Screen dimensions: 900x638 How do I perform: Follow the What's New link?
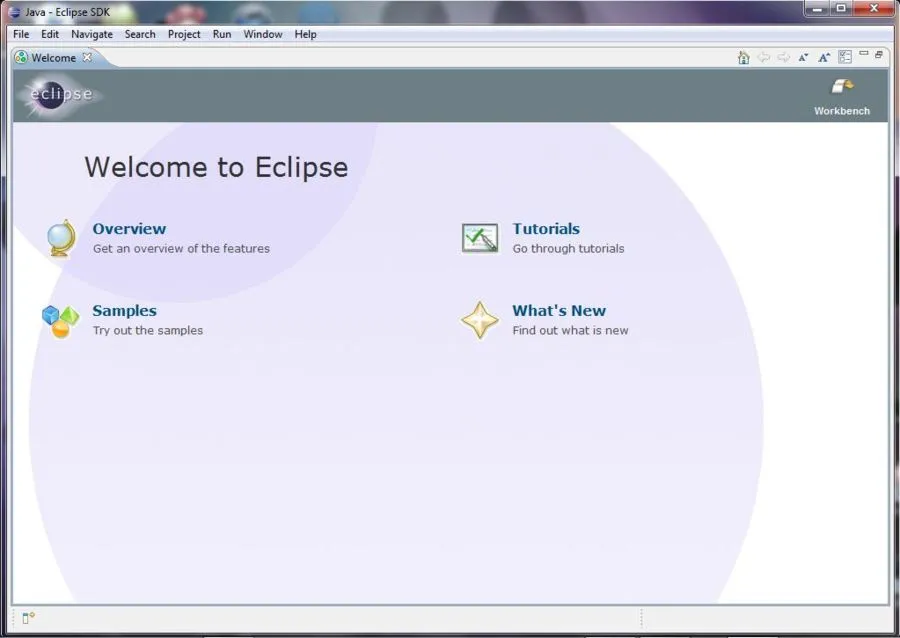559,310
